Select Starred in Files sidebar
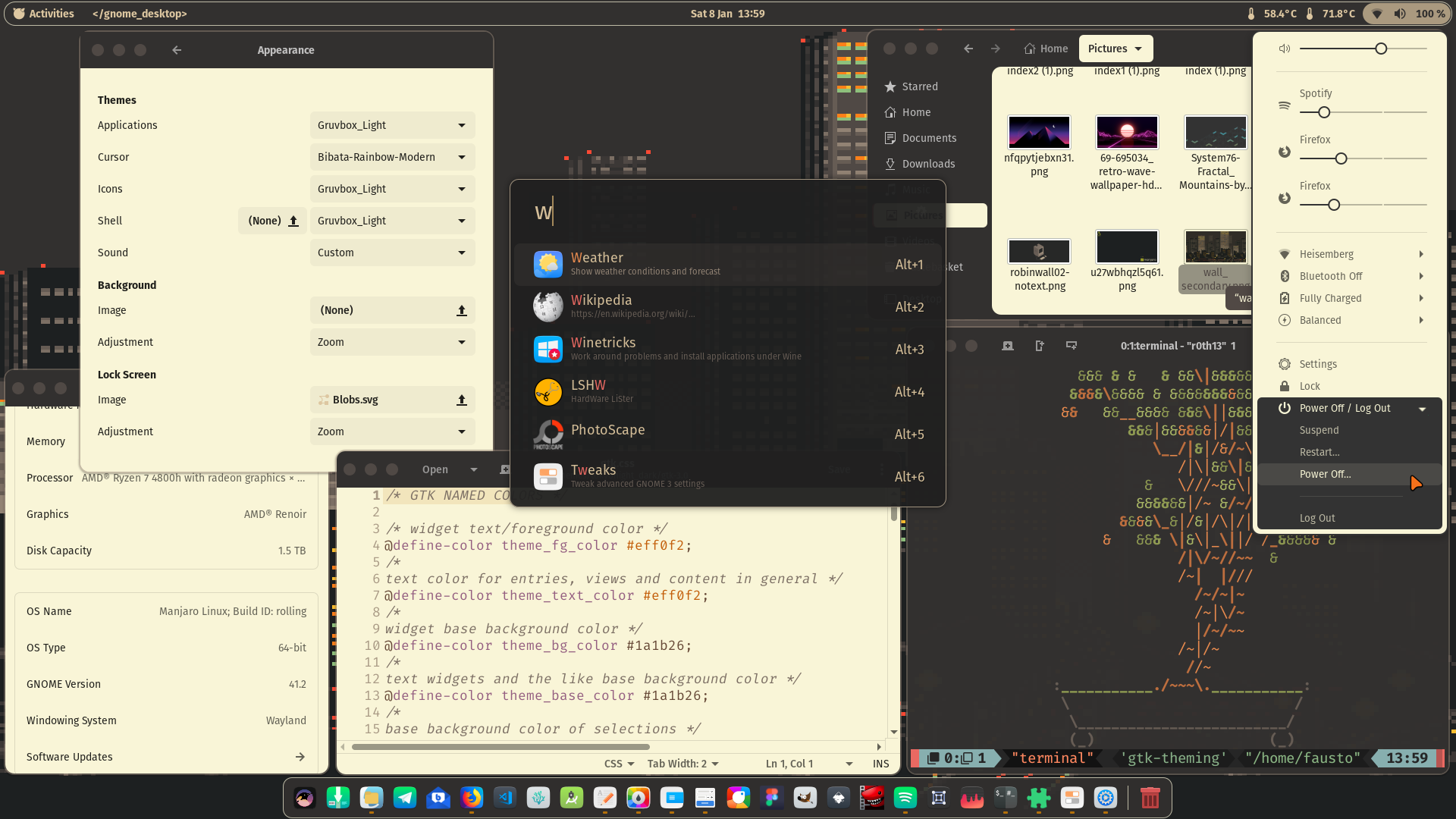Screen dimensions: 1456x819 (930, 86)
